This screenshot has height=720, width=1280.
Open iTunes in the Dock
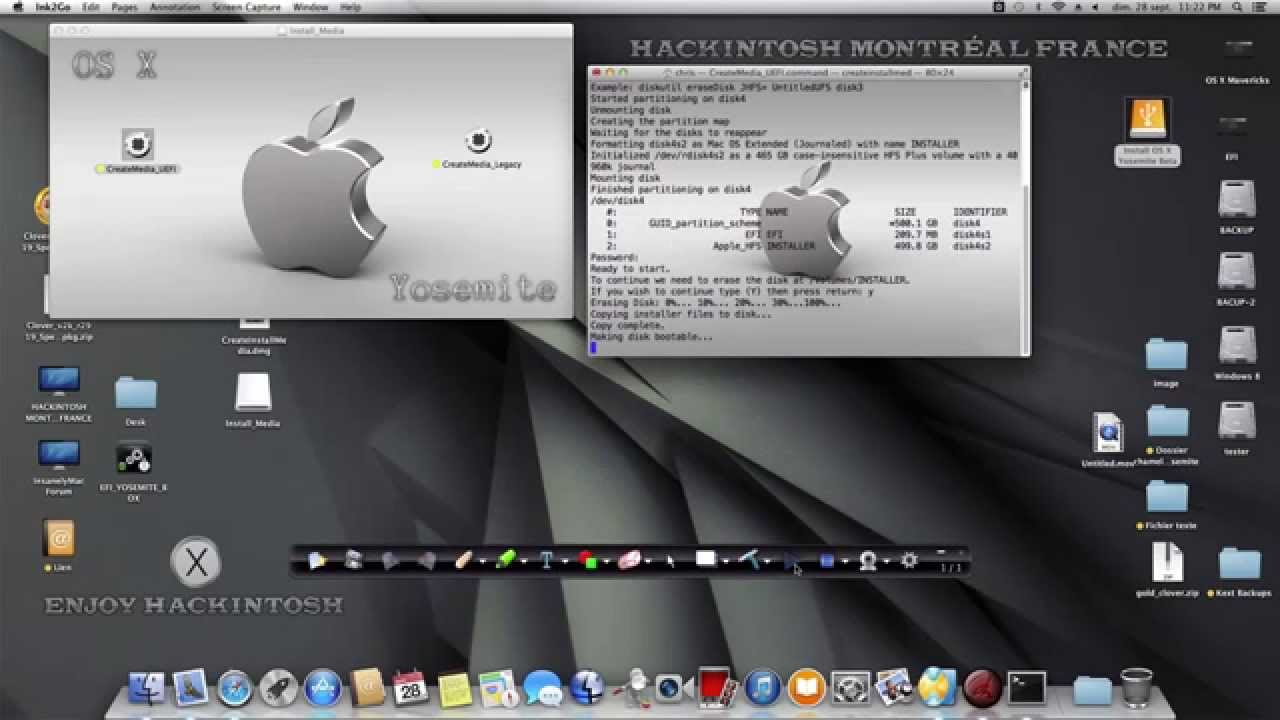[762, 688]
